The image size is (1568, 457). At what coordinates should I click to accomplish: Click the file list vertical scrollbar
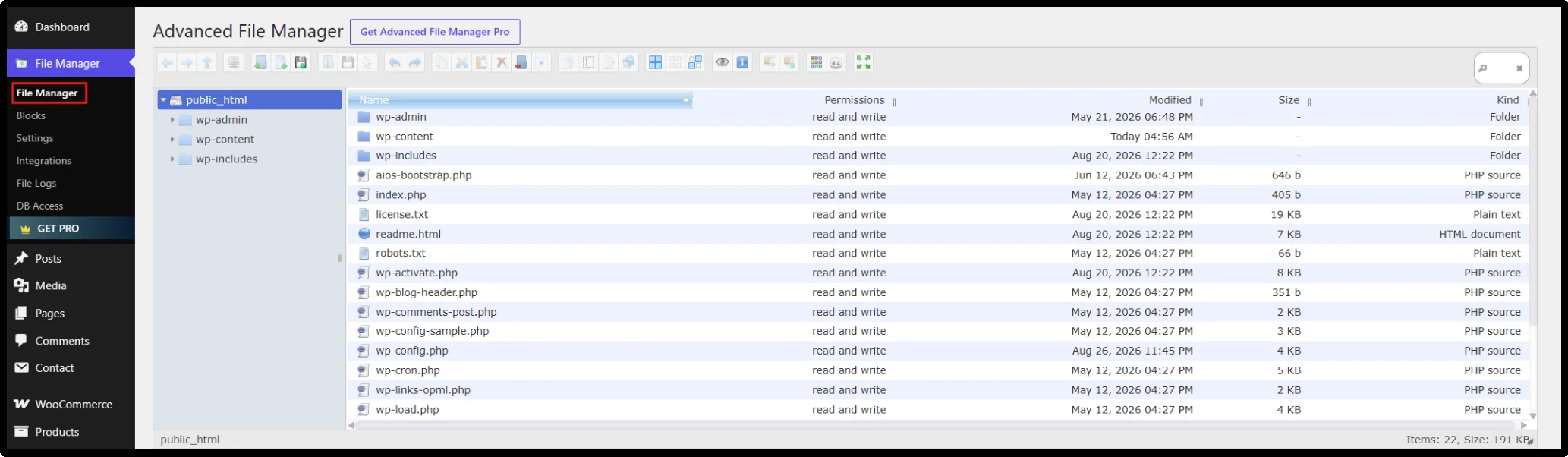click(1532, 213)
